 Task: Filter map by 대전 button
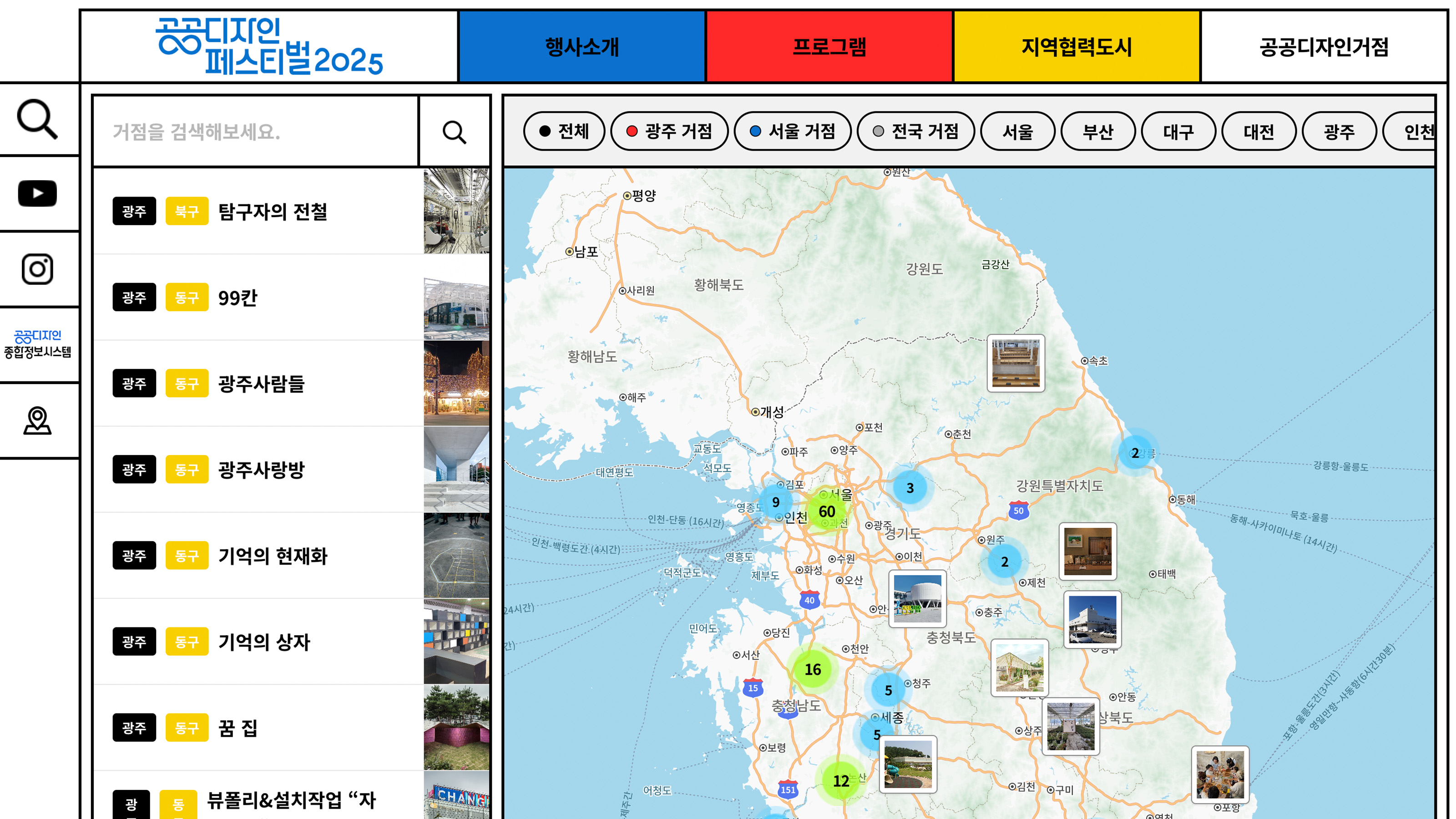click(x=1258, y=131)
